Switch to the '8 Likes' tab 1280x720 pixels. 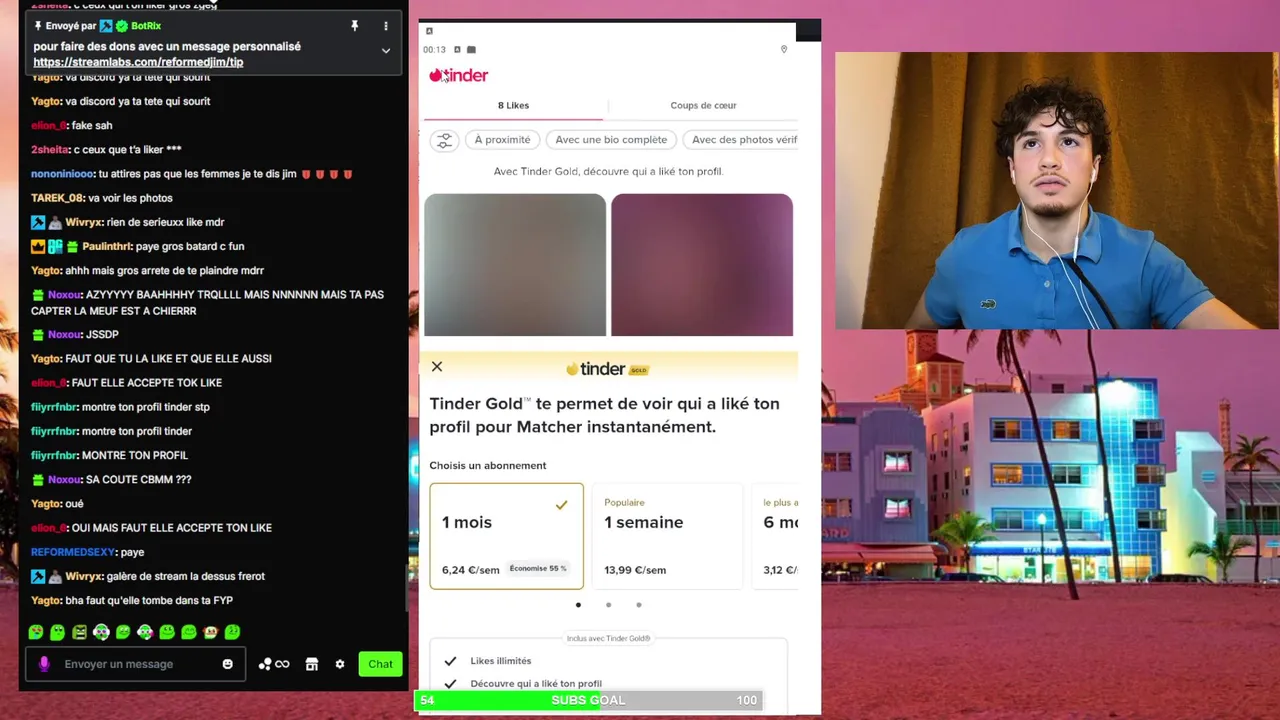click(x=514, y=105)
